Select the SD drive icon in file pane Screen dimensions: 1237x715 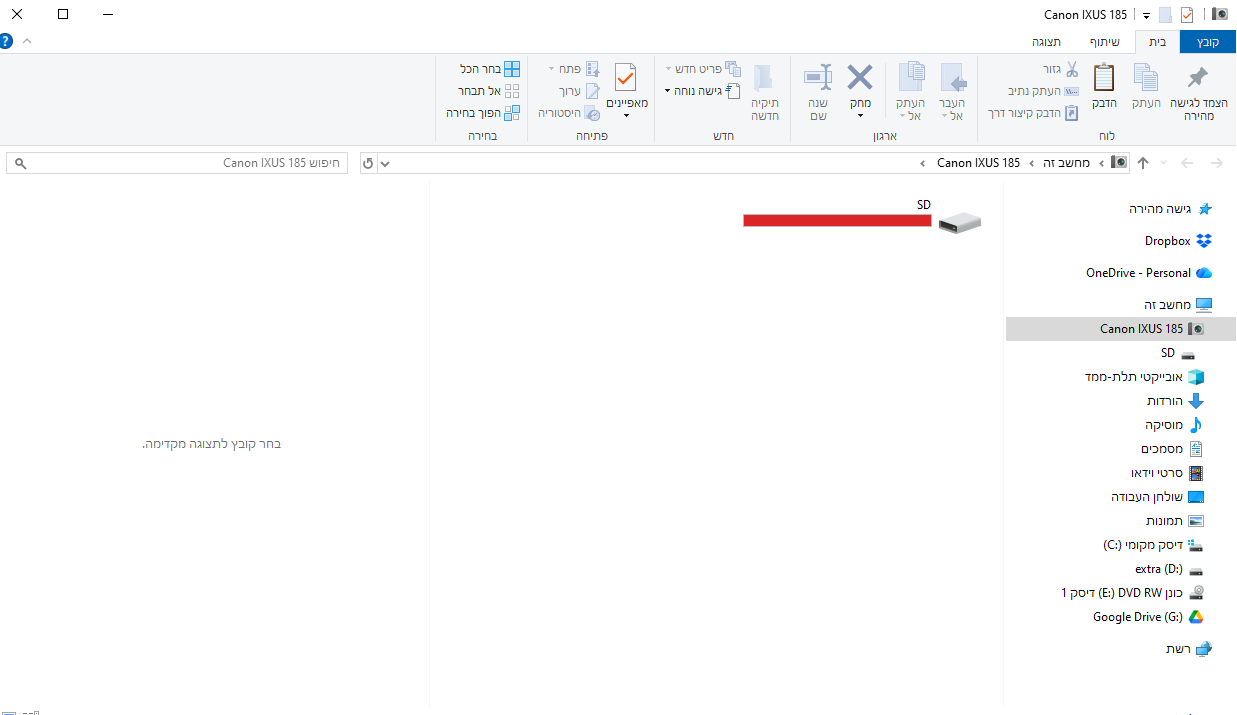coord(960,223)
